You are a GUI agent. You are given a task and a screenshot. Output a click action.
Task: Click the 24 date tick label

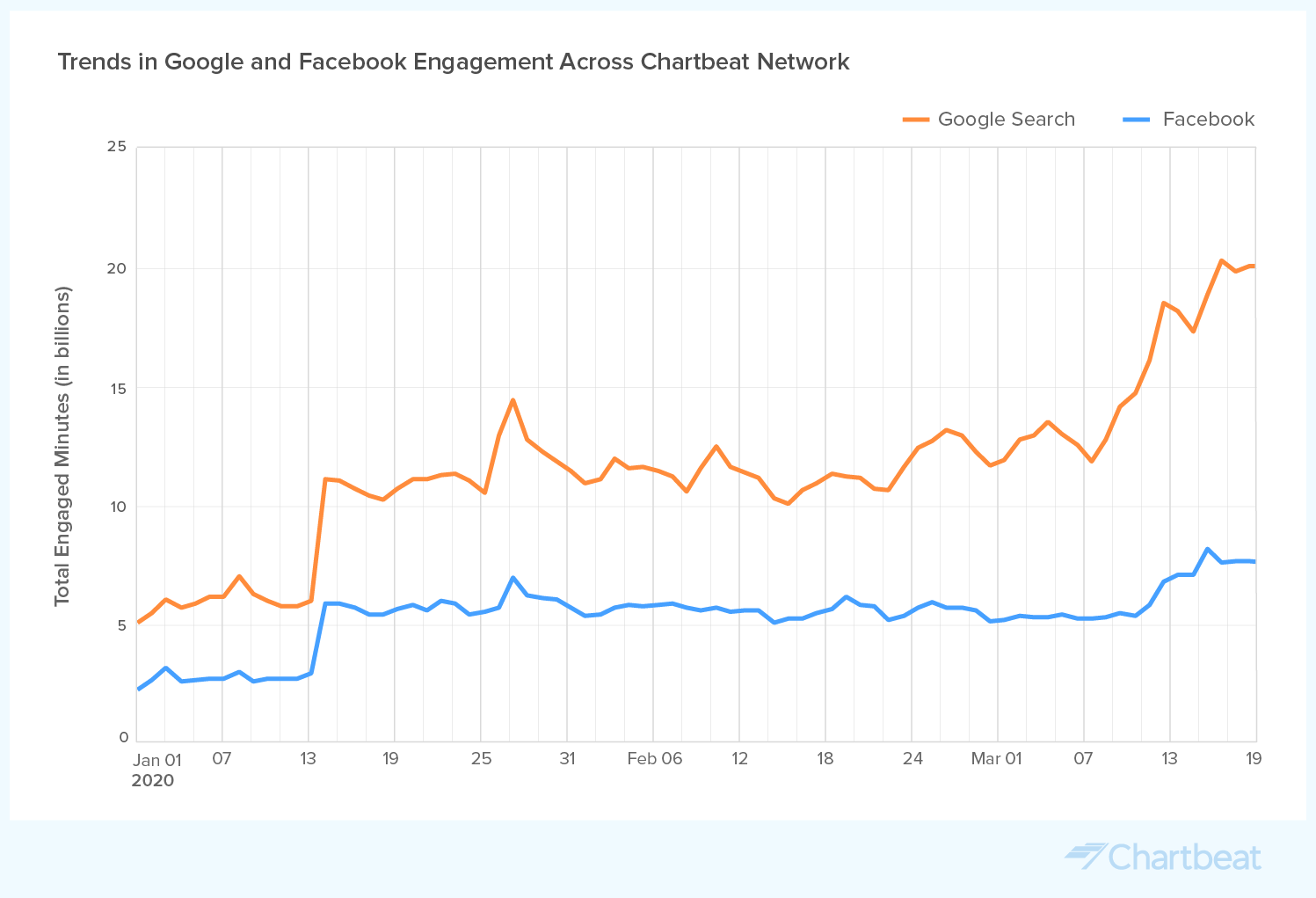pyautogui.click(x=912, y=758)
